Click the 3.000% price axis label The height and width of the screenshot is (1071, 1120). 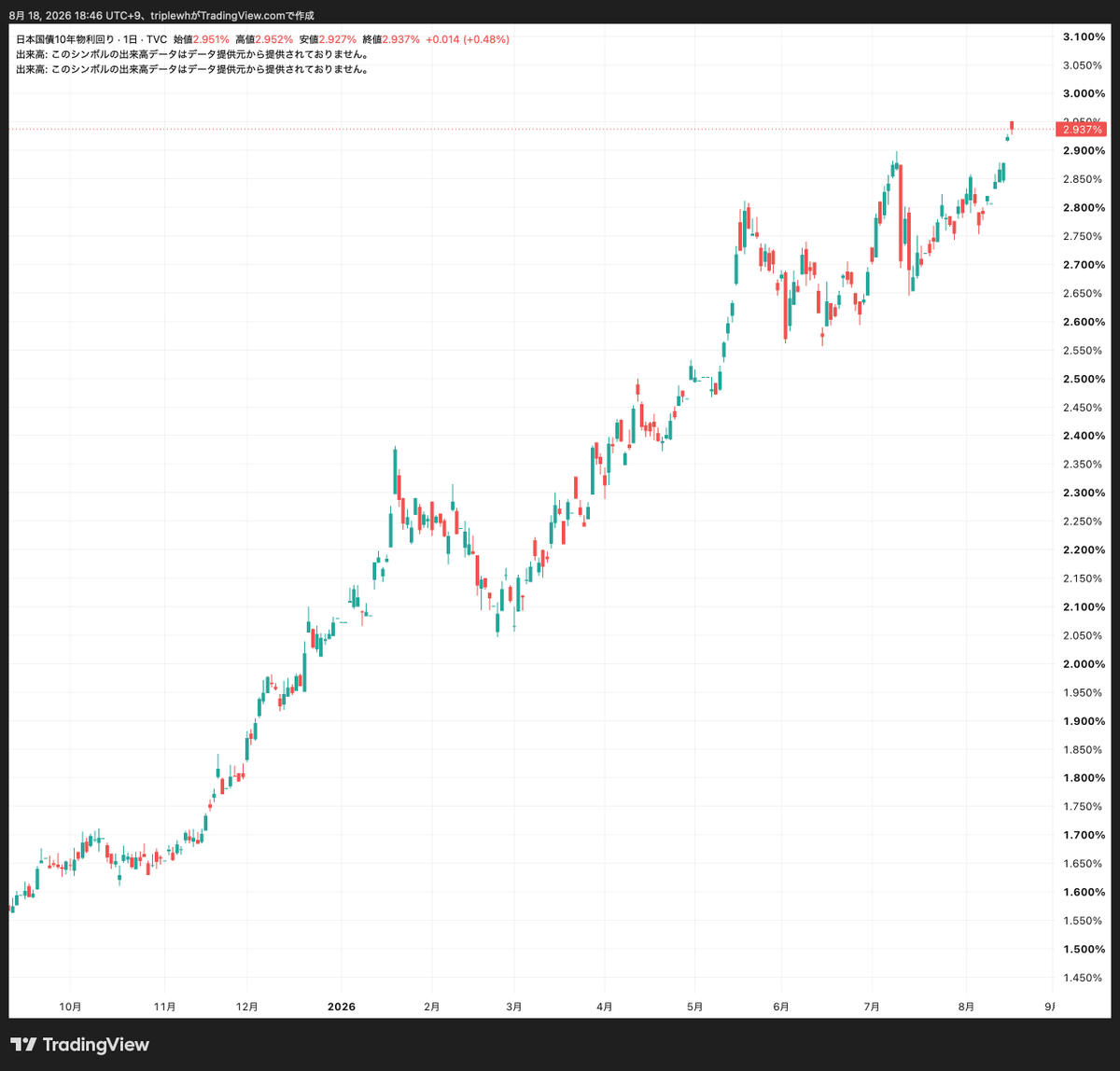click(1083, 93)
